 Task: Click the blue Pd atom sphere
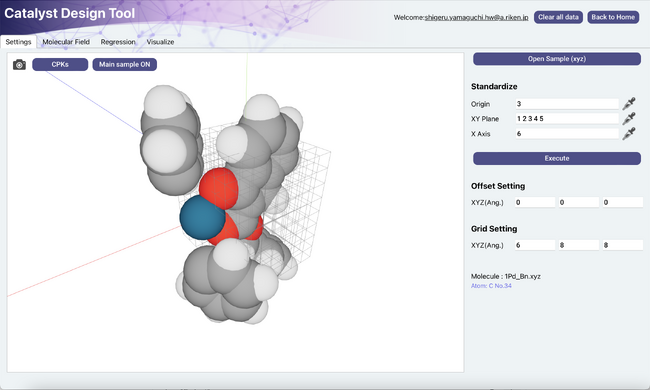point(199,219)
